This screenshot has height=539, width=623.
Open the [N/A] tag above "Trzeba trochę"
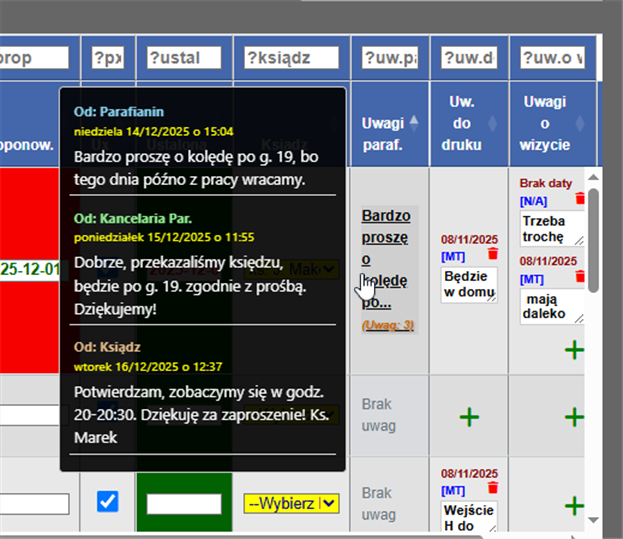click(x=533, y=201)
